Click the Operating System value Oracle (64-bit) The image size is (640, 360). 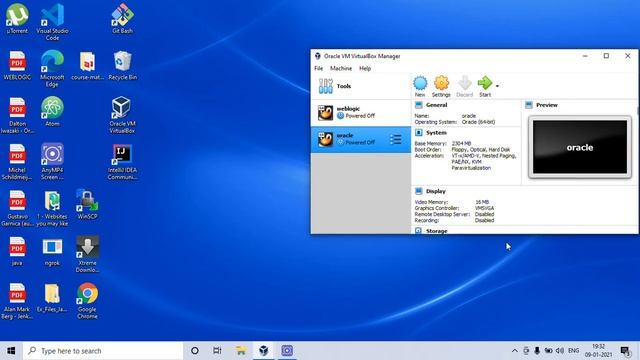click(x=478, y=122)
